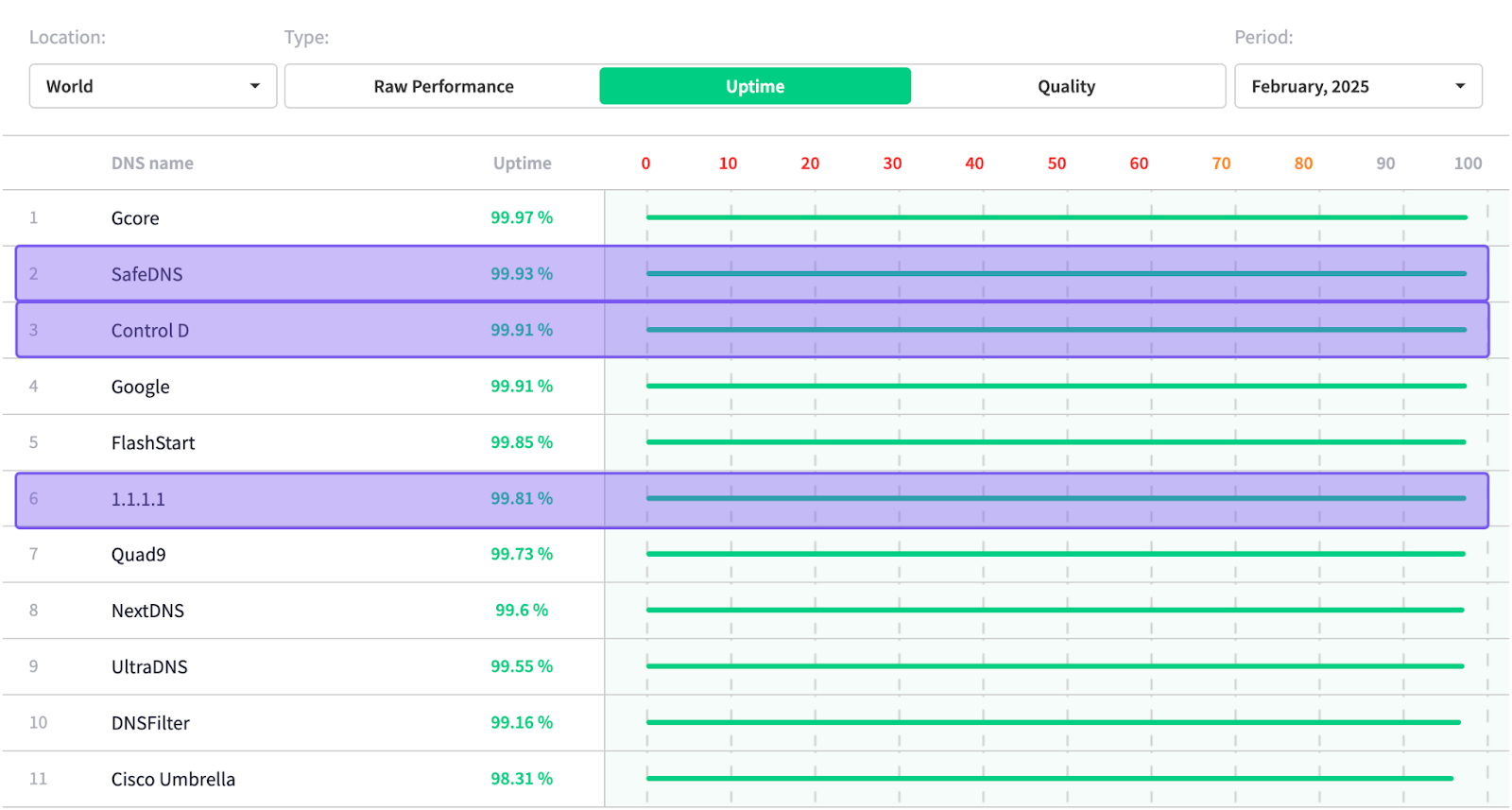Click the 100 axis label
The width and height of the screenshot is (1512, 810).
[1468, 163]
